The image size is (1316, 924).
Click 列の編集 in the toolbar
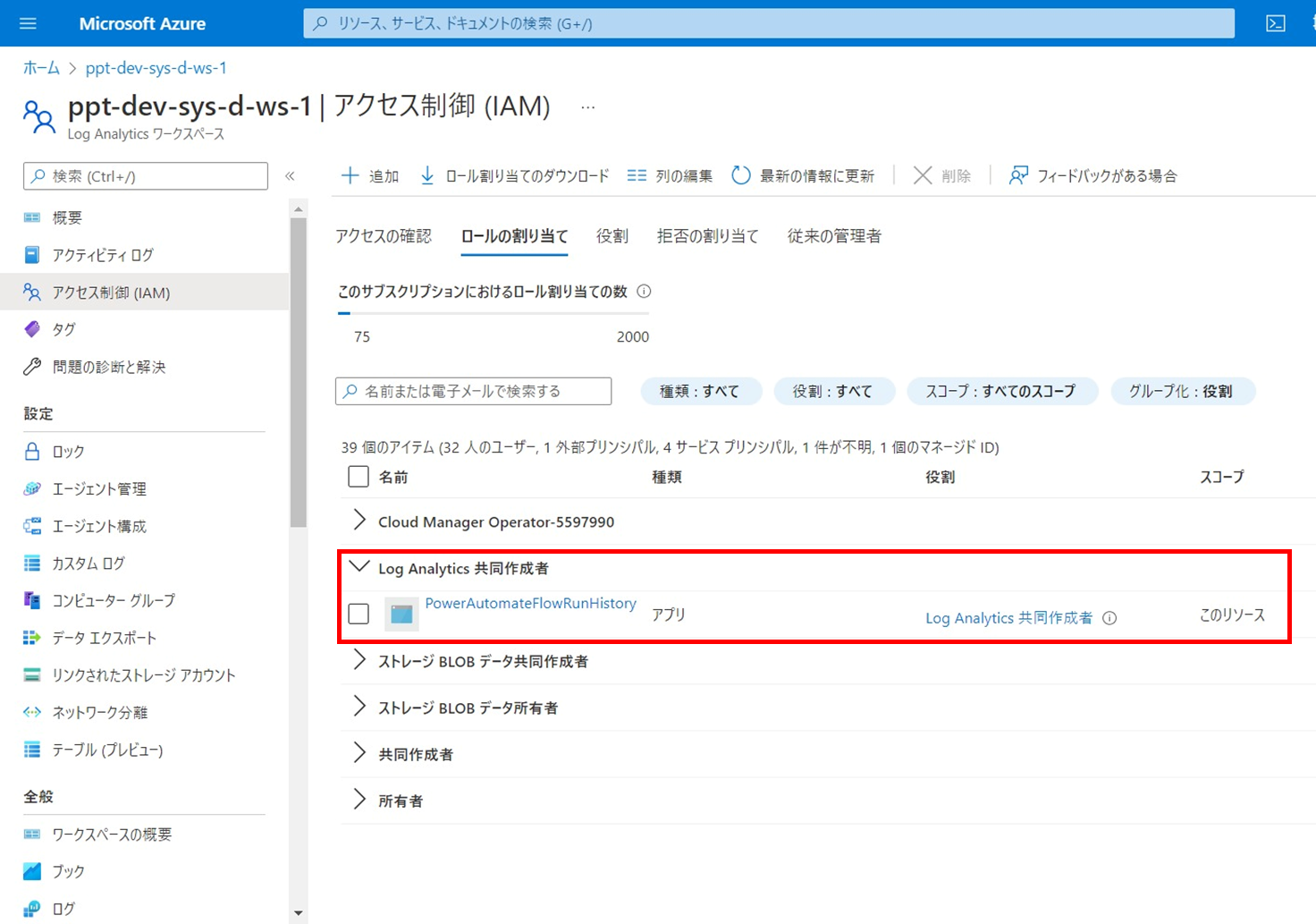tap(670, 176)
